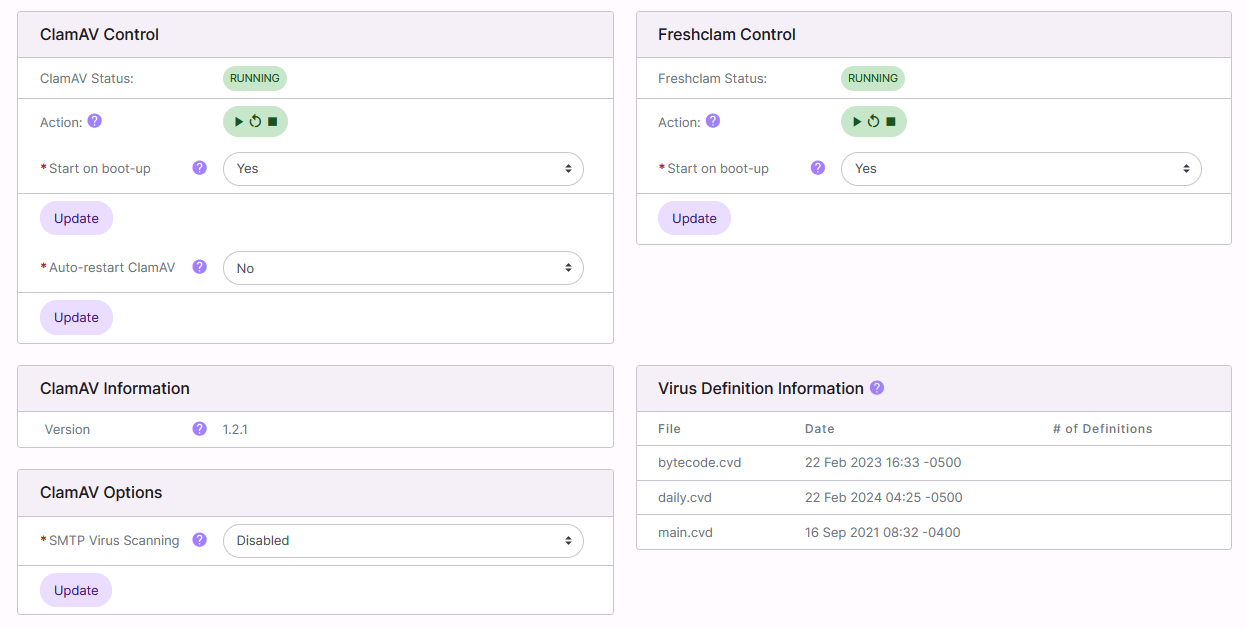
Task: Open the Virus Definition Information help icon
Action: [877, 388]
